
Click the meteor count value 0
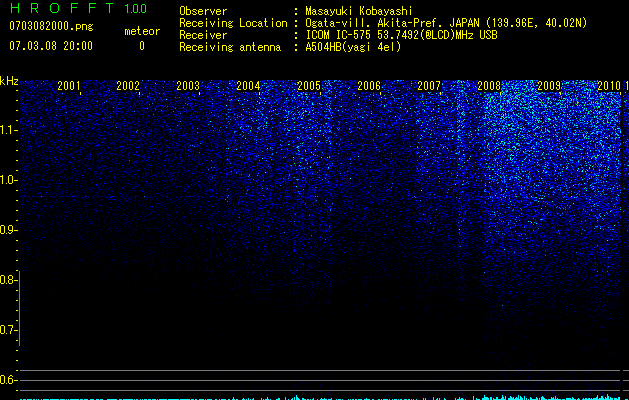(x=142, y=46)
